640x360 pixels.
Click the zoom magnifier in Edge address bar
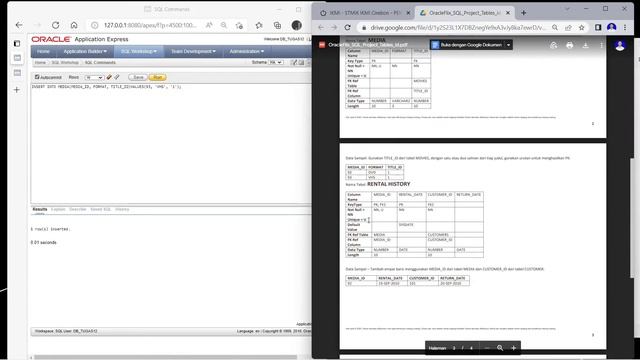[224, 25]
